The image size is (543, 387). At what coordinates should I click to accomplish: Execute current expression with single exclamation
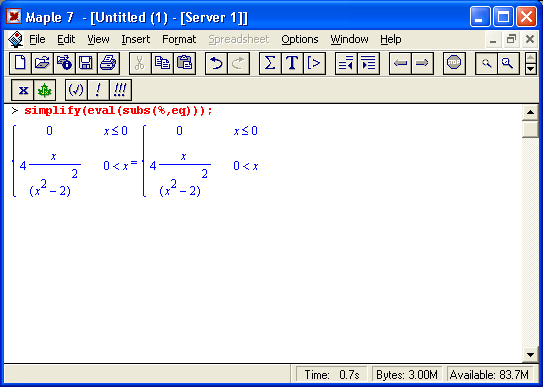98,90
